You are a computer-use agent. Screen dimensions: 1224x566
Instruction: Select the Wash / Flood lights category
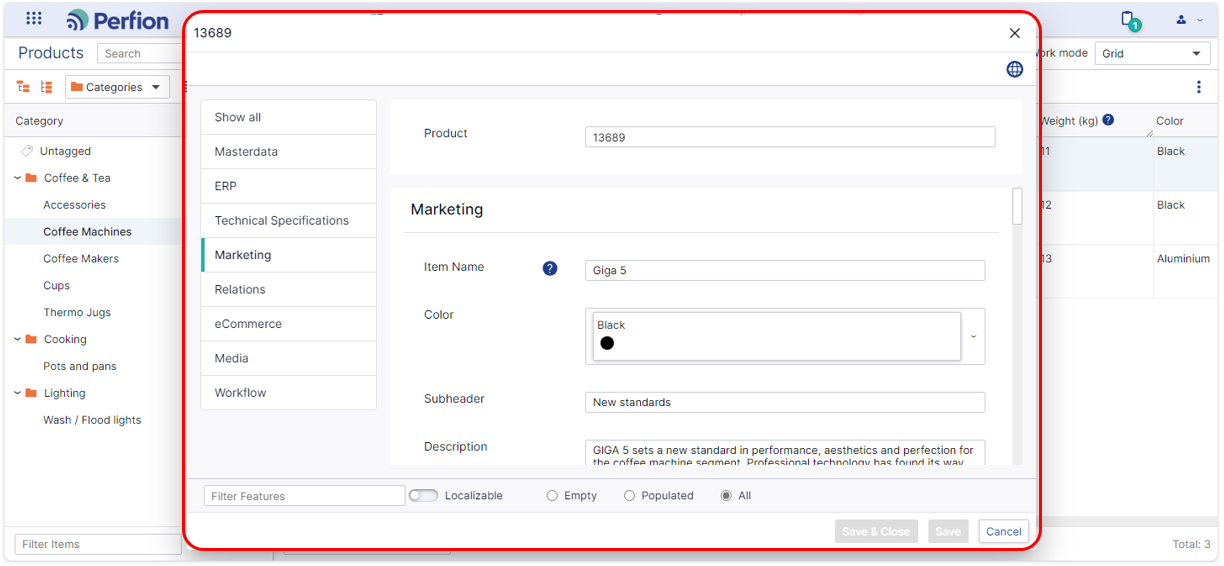coord(92,420)
